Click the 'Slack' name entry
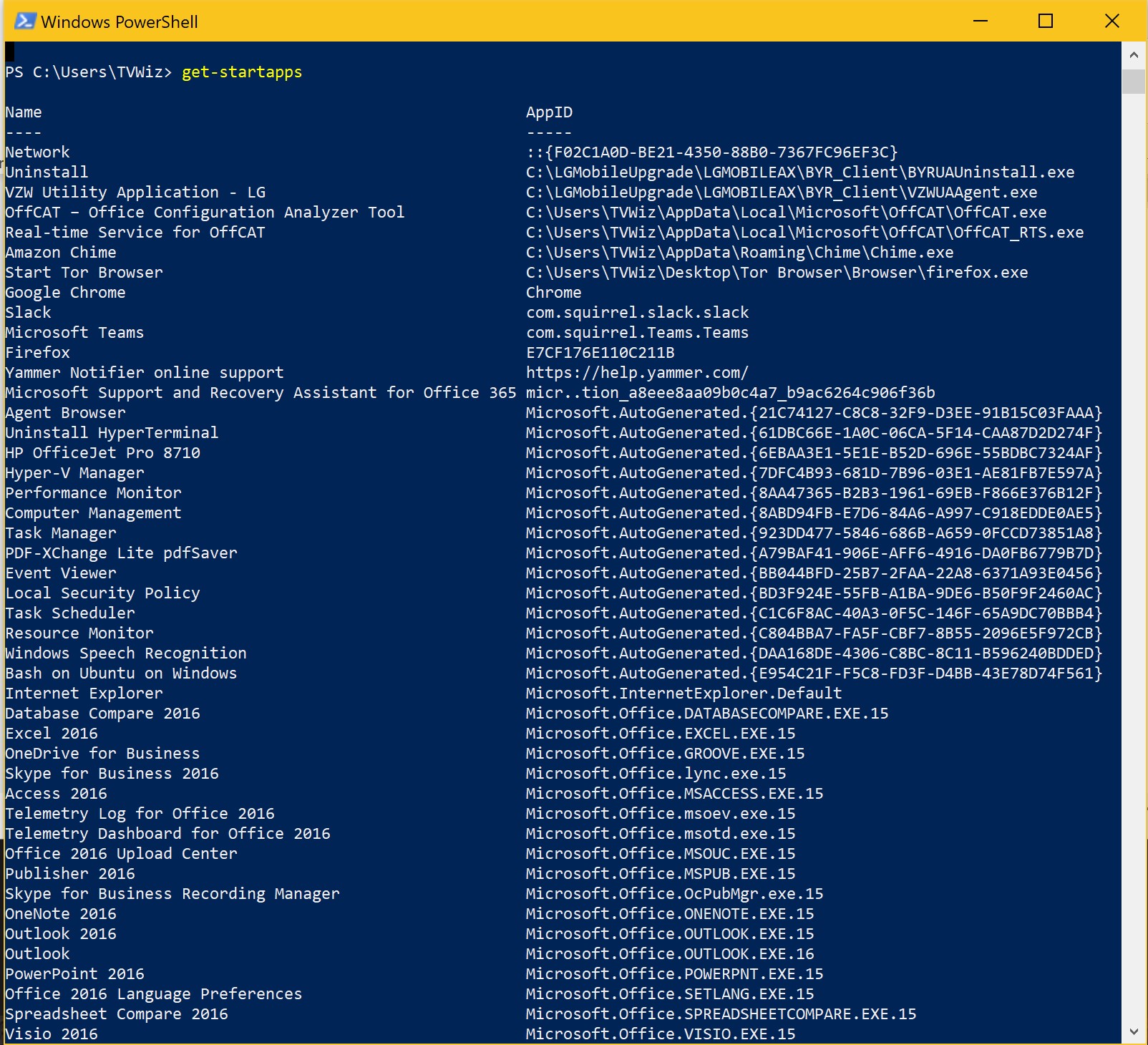Image resolution: width=1148 pixels, height=1045 pixels. (x=29, y=313)
